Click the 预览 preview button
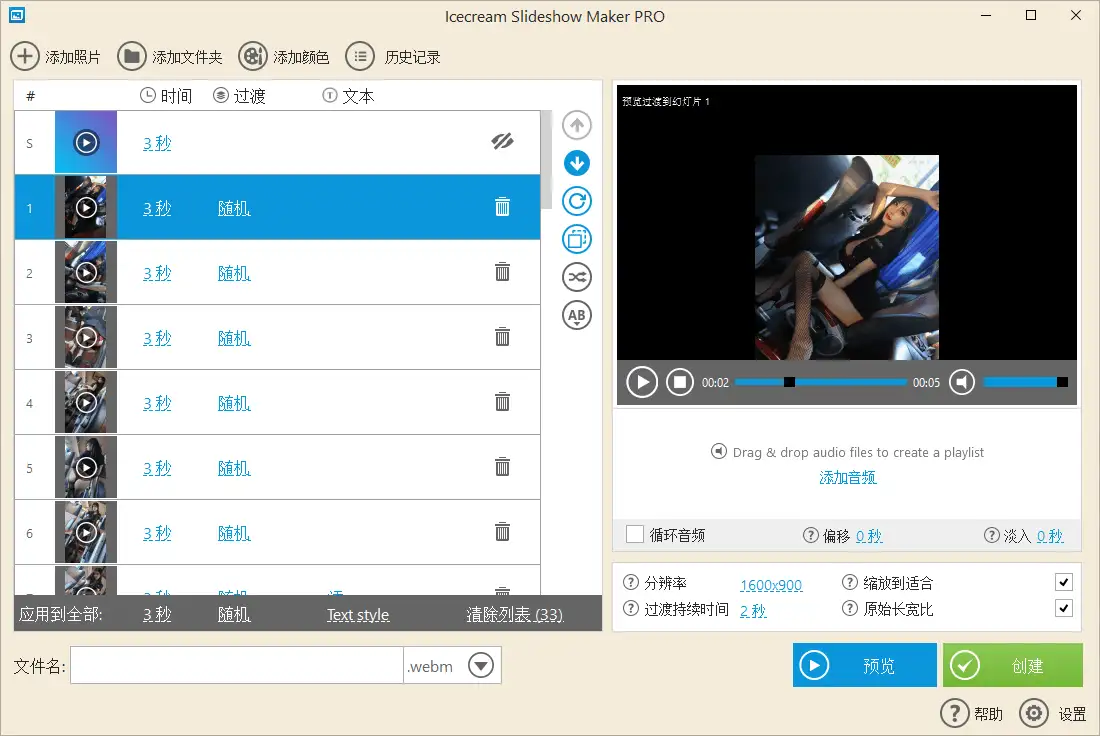Viewport: 1100px width, 736px height. [x=864, y=665]
